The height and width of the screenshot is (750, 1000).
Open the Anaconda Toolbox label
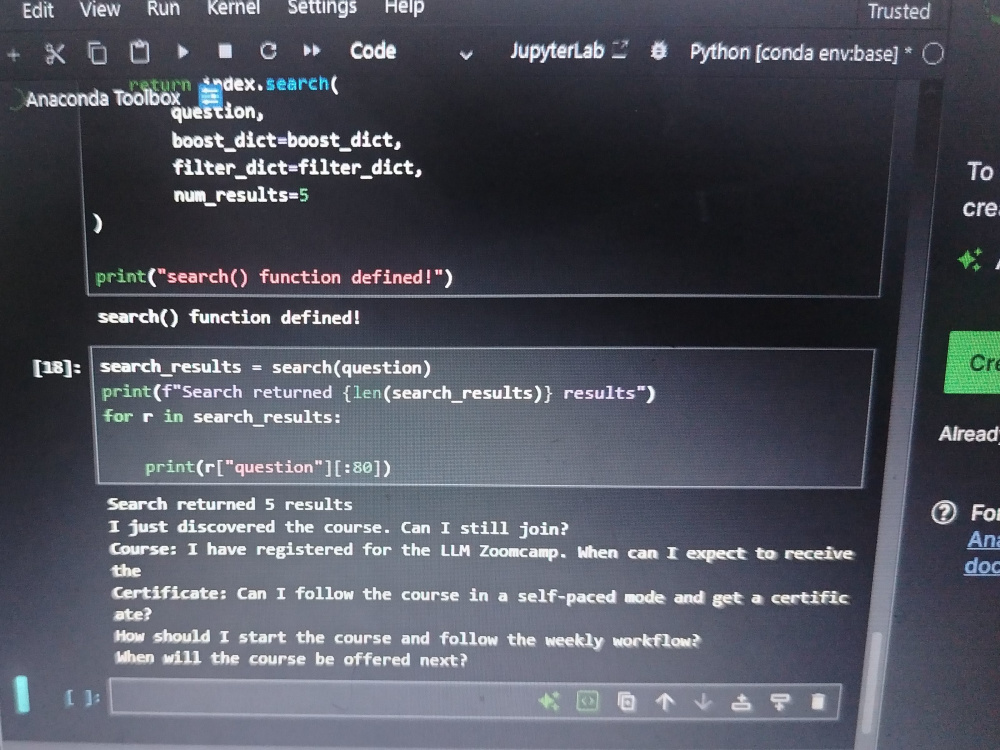(103, 98)
